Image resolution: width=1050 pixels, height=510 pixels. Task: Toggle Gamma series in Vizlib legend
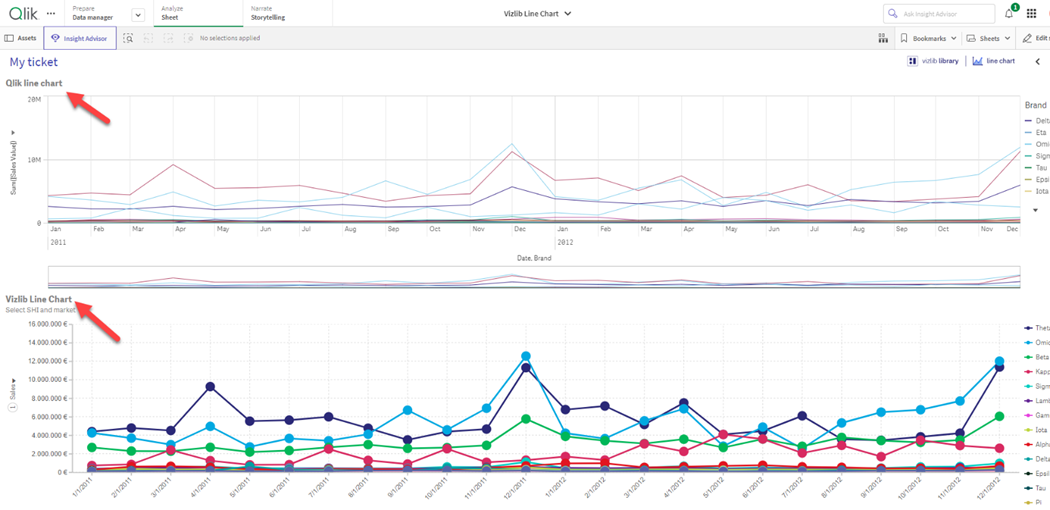click(x=1037, y=415)
